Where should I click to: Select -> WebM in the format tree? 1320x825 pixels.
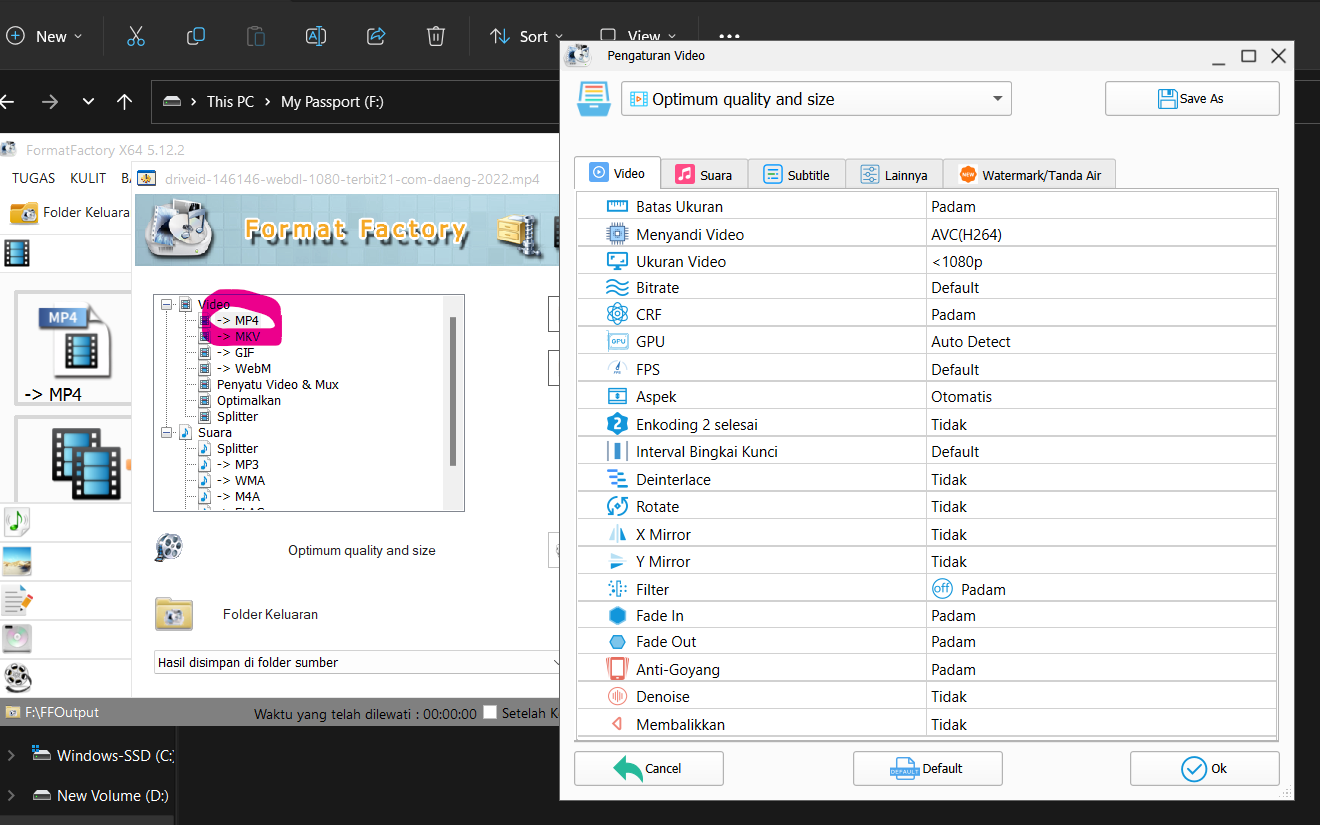[243, 368]
